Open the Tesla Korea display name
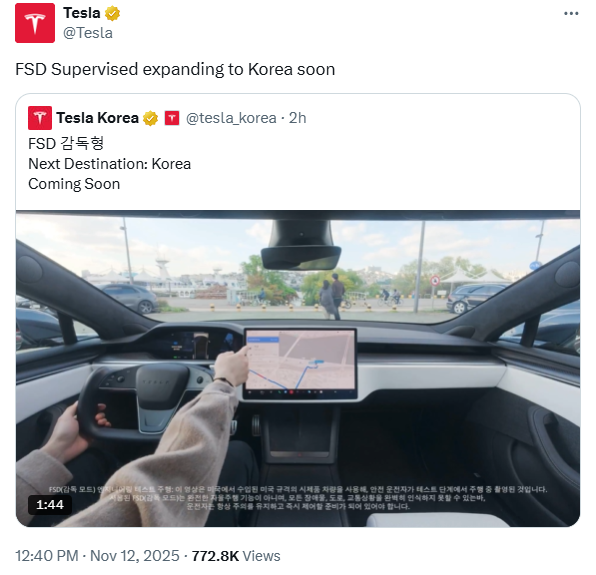Viewport: 596px width, 575px height. [x=97, y=118]
